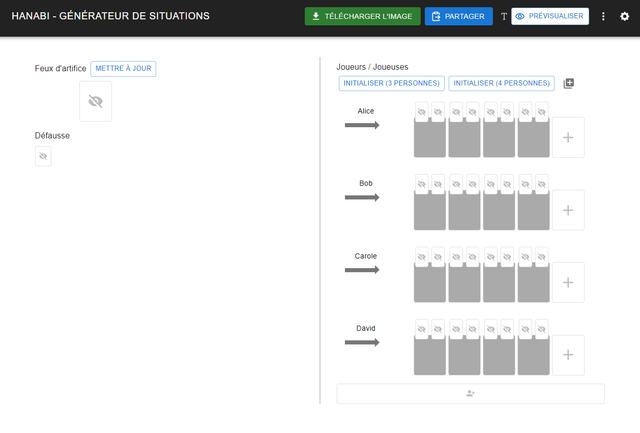
Task: Click Mettre à jour for fireworks
Action: click(123, 69)
